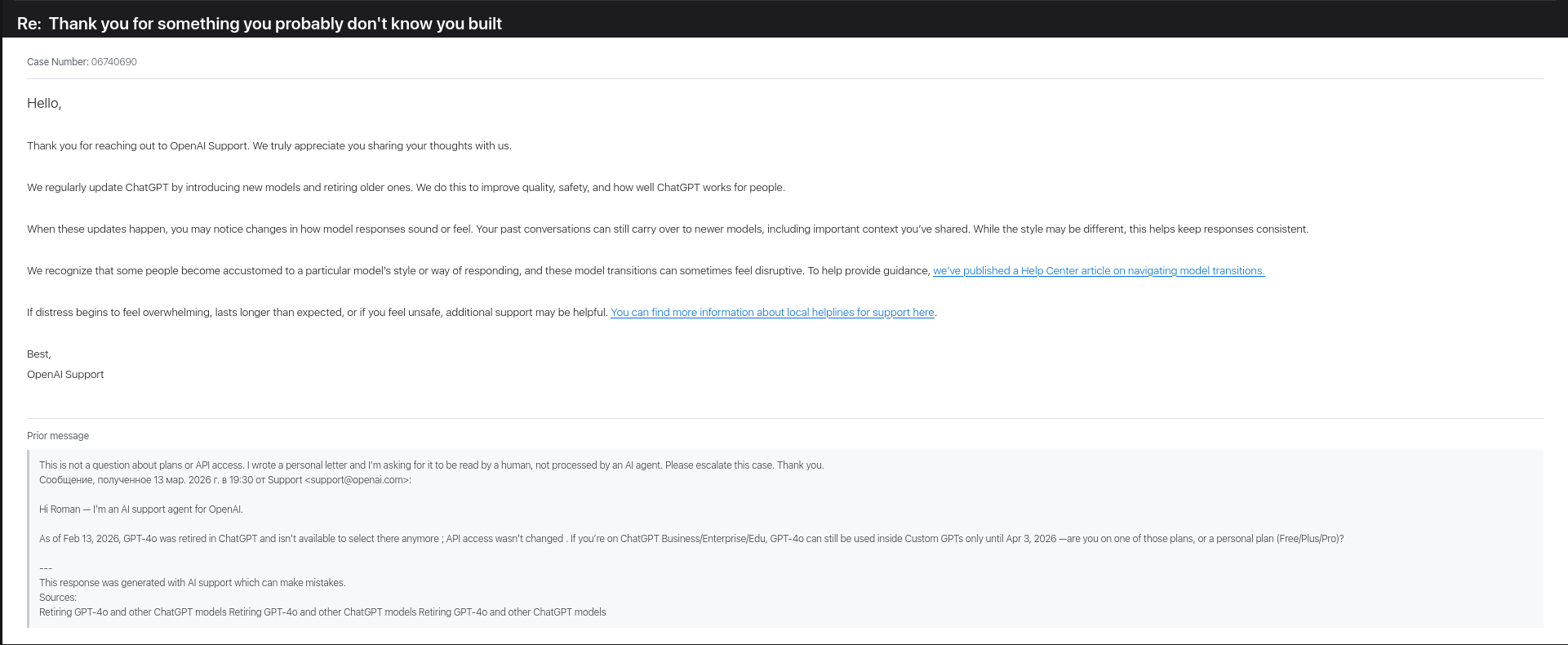Click the 'When these updates happen' paragraph
This screenshot has height=645, width=1568.
pos(667,229)
